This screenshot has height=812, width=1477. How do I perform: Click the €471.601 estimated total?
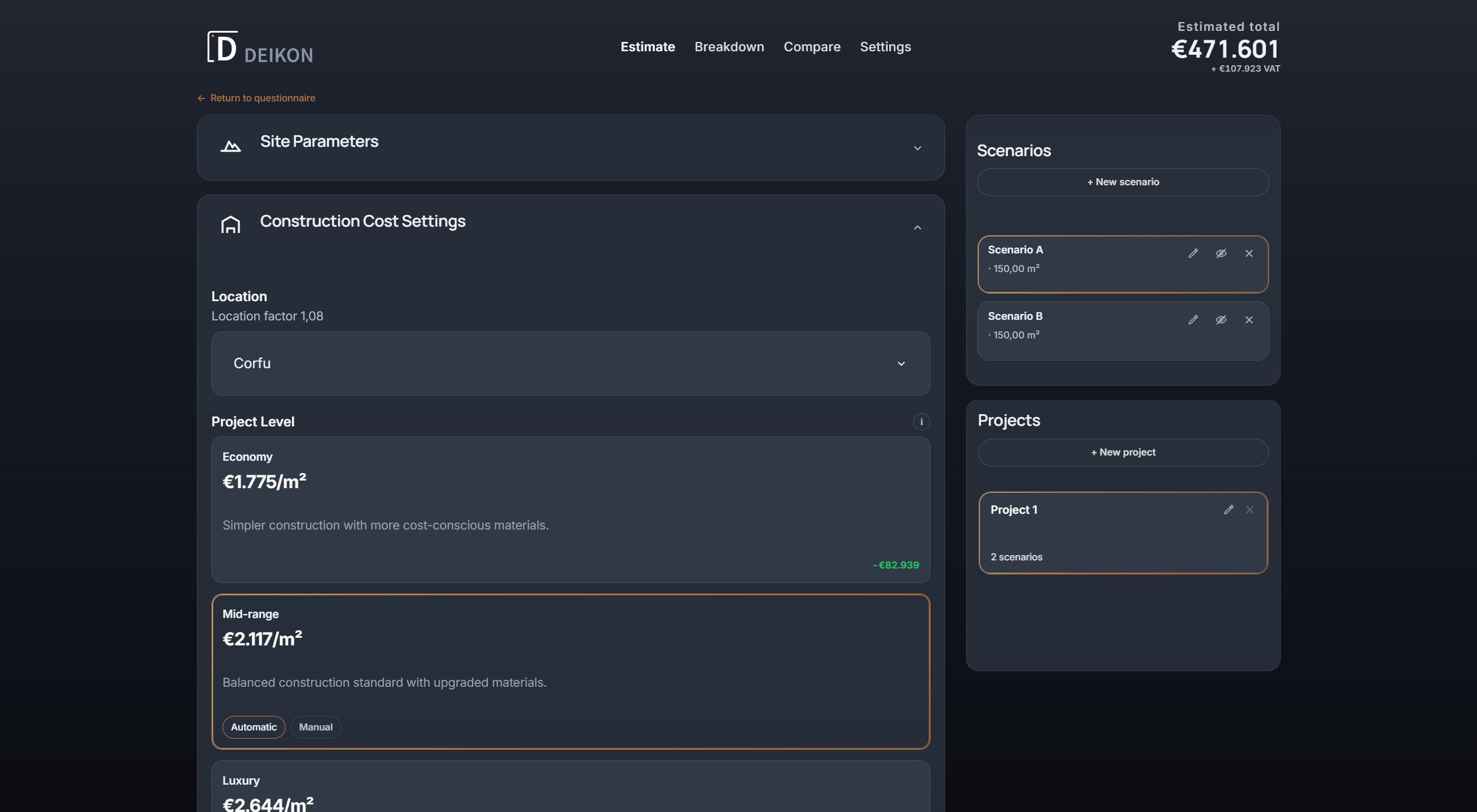pyautogui.click(x=1225, y=49)
